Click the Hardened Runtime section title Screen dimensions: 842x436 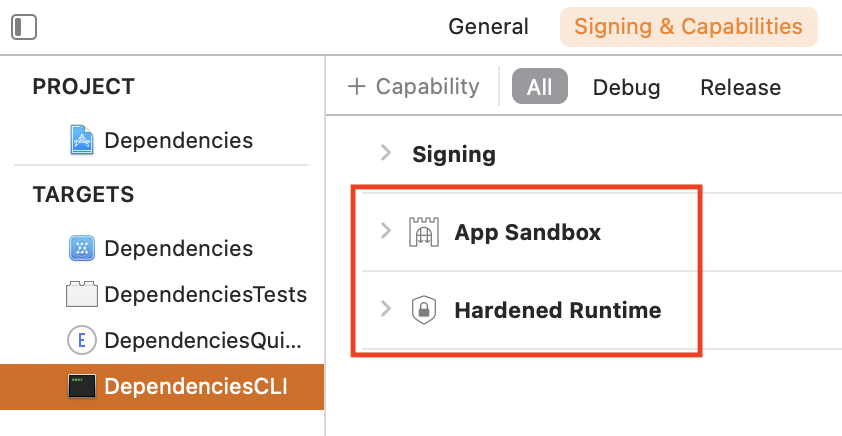pyautogui.click(x=557, y=311)
